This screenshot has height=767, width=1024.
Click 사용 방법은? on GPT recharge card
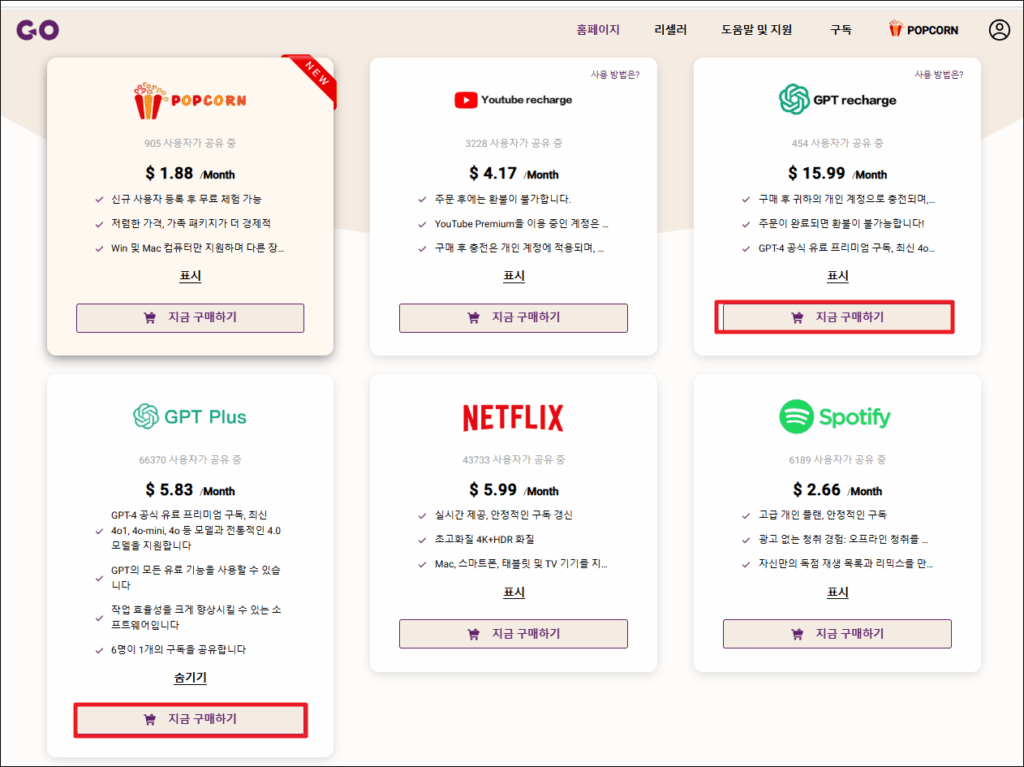939,74
